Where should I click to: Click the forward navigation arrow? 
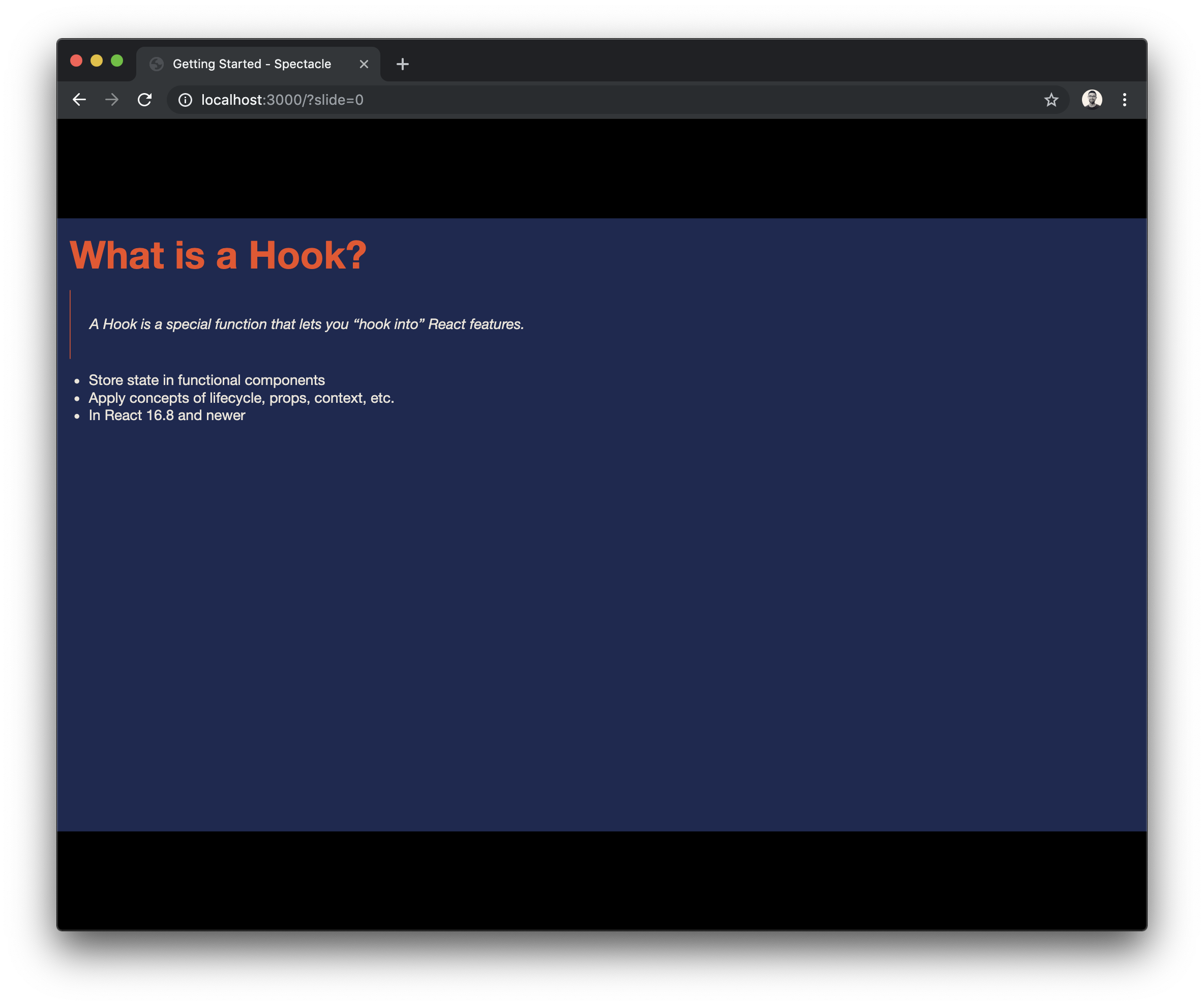(x=112, y=100)
